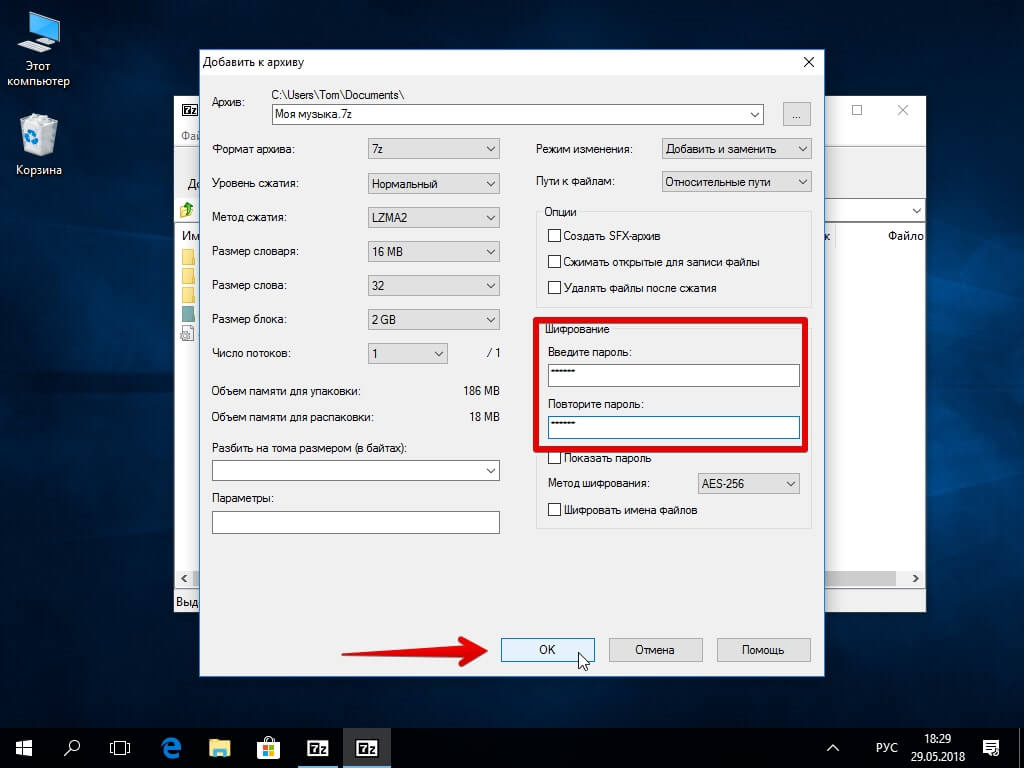
Task: Toggle the Show password checkbox
Action: coord(554,458)
